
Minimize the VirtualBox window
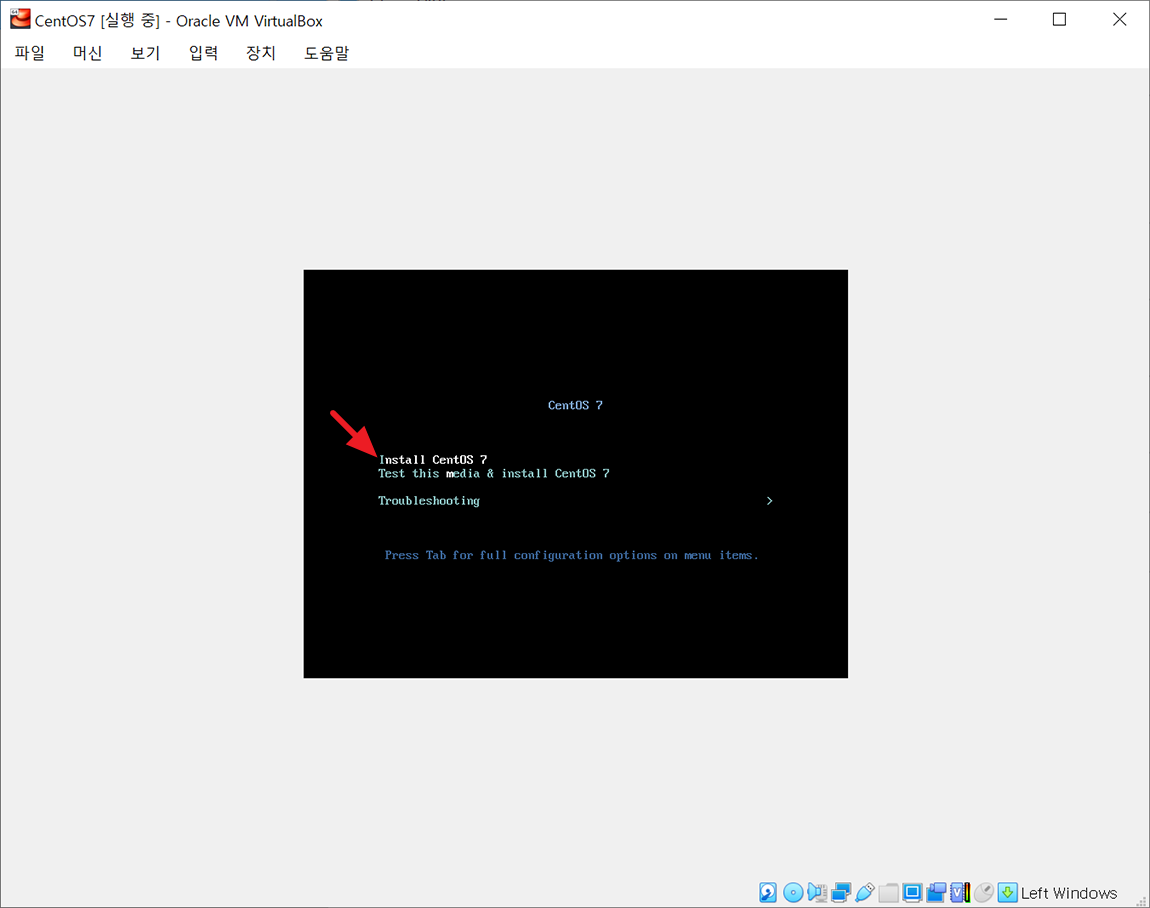(x=1000, y=19)
